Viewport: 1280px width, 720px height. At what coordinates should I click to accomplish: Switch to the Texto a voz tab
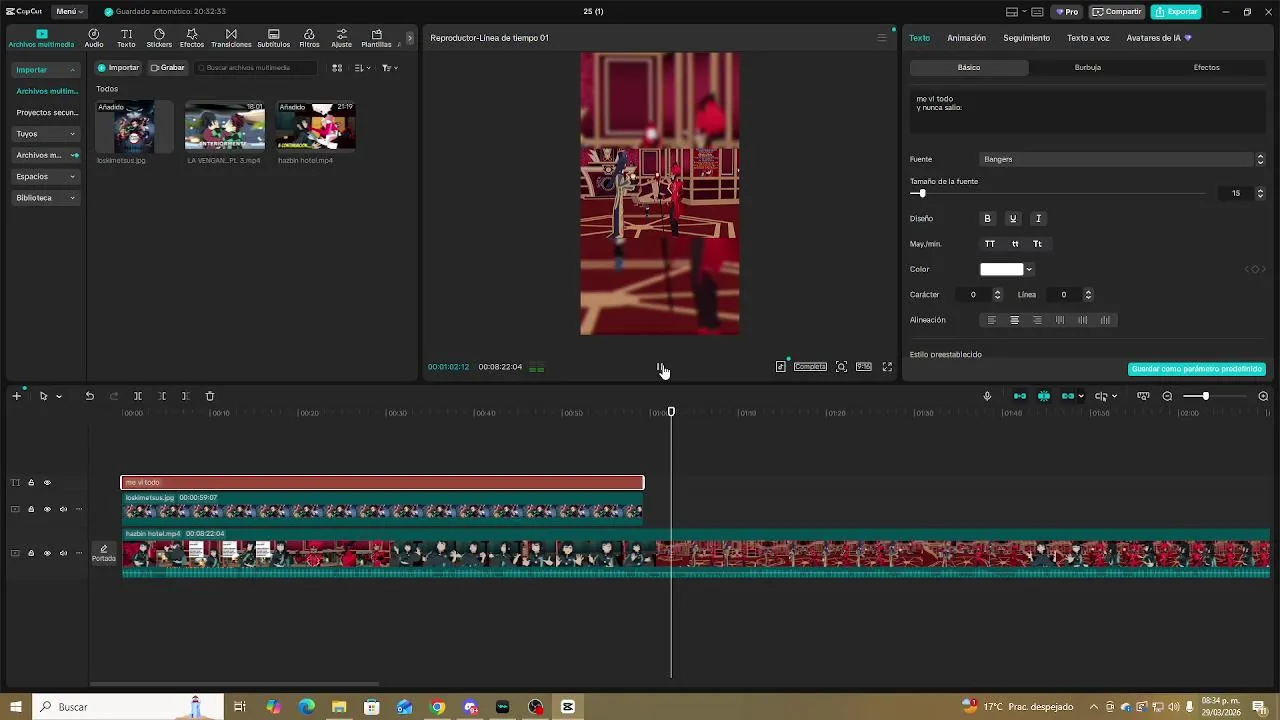point(1088,38)
